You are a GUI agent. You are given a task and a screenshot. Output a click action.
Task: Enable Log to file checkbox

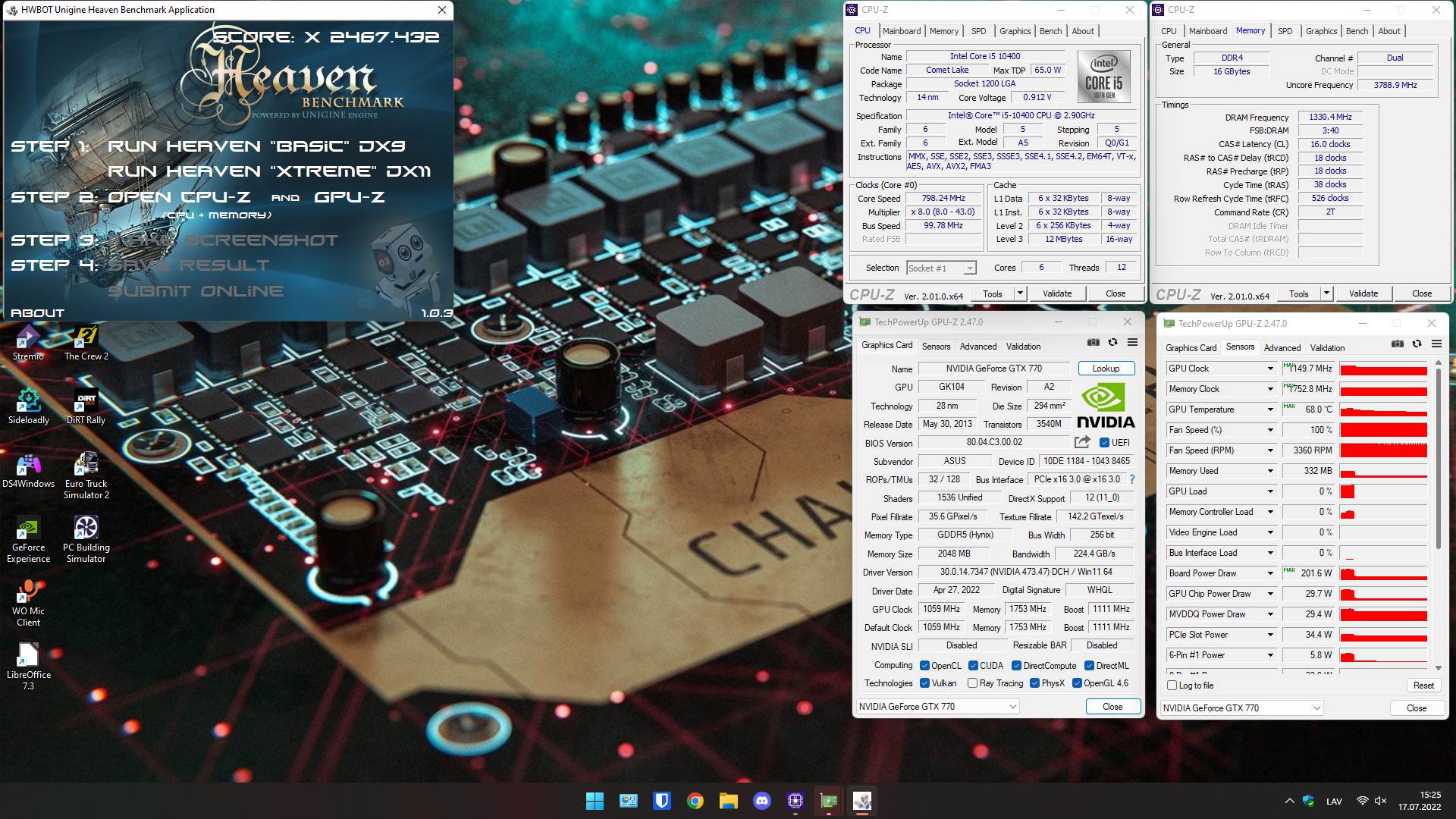[1172, 686]
